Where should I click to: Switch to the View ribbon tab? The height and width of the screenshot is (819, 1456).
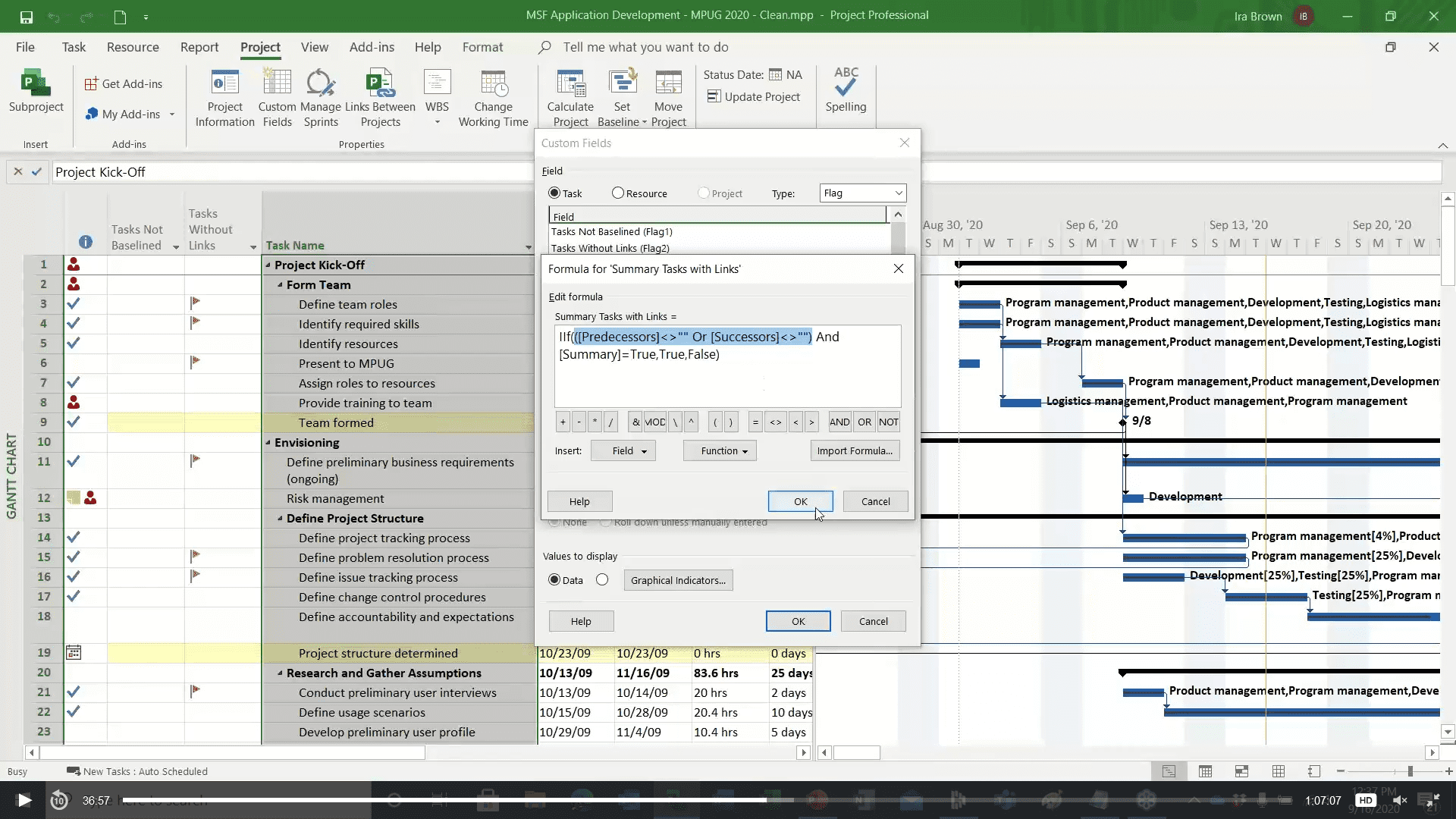pos(314,47)
